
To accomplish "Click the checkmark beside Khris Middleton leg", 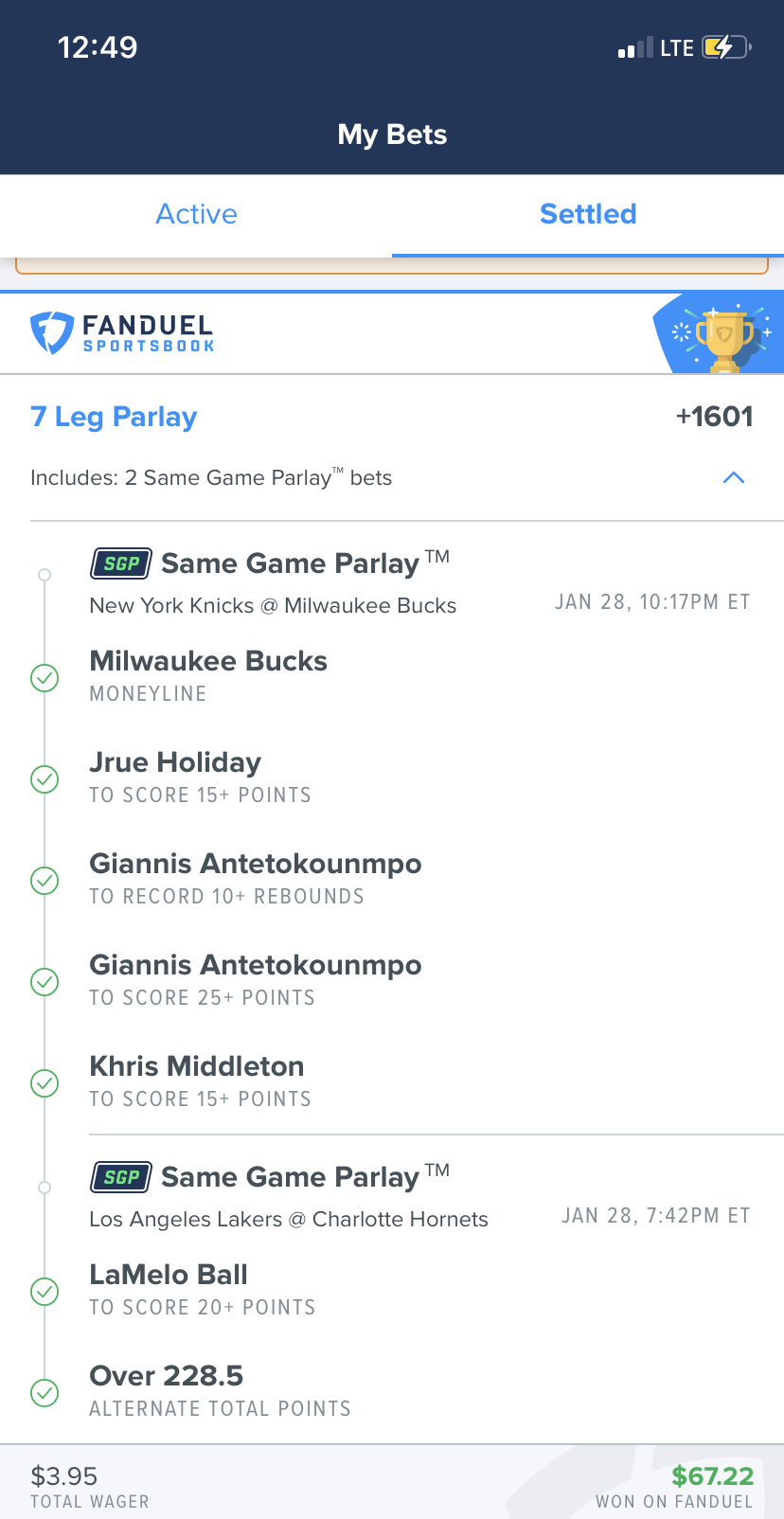I will (x=44, y=1082).
